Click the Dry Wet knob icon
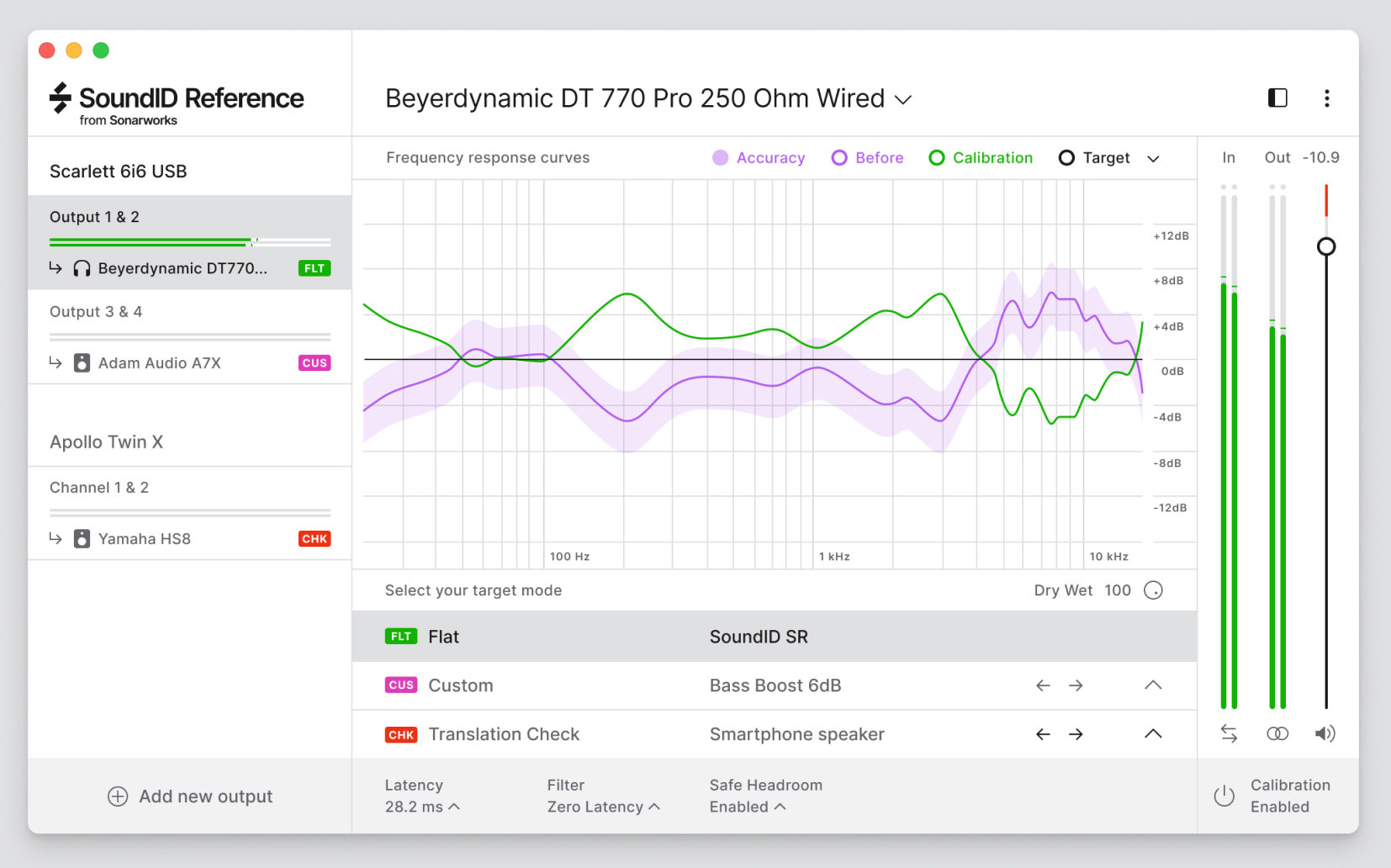Screen dimensions: 1391x868 click(x=1154, y=590)
